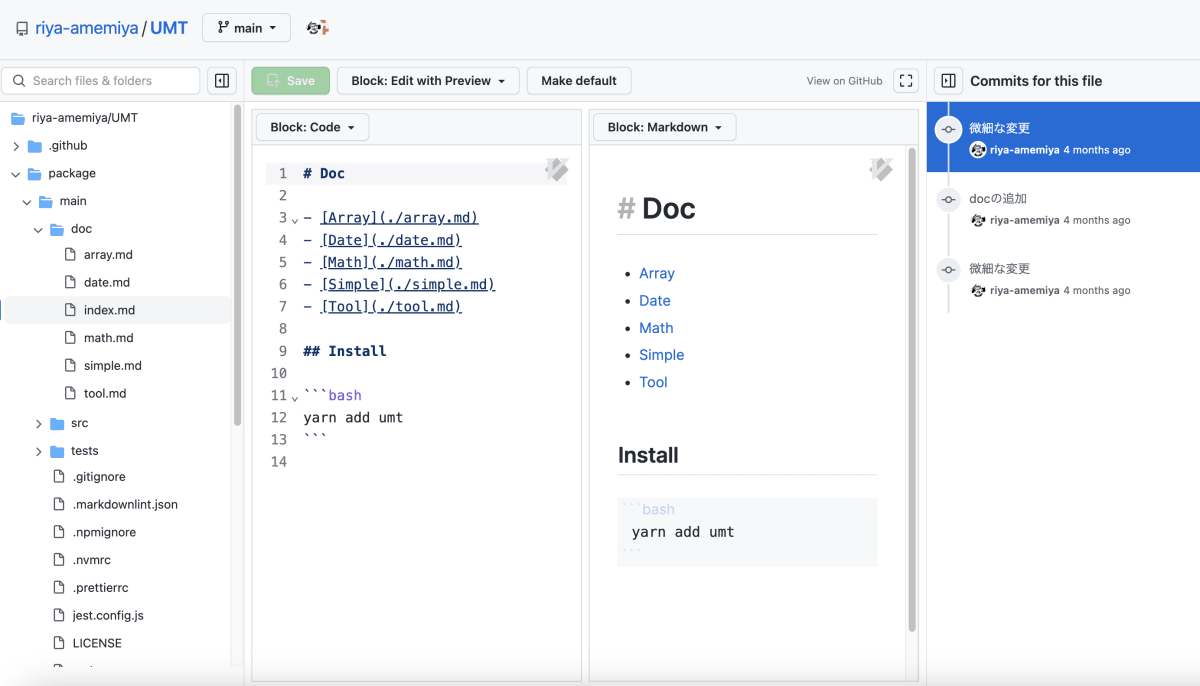This screenshot has height=686, width=1200.
Task: Open the View on GitHub link
Action: pyautogui.click(x=844, y=81)
